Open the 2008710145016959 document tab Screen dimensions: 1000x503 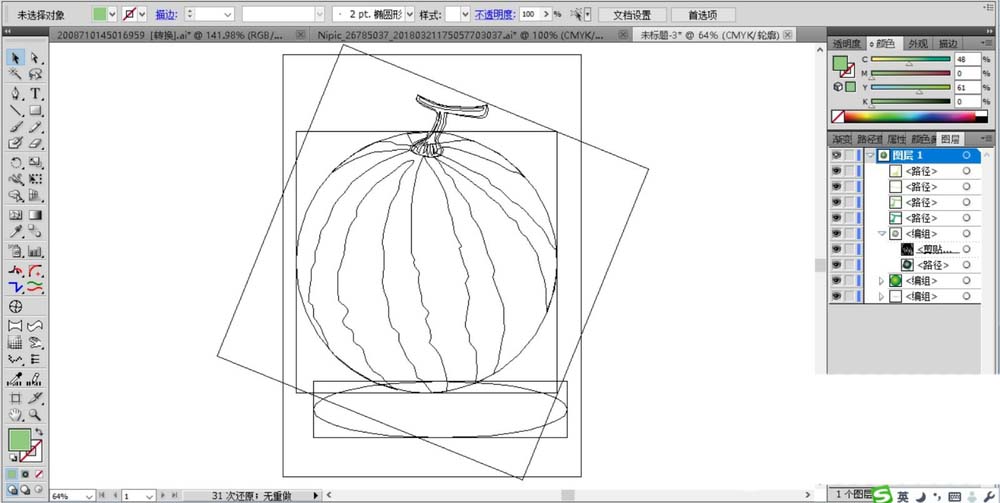point(170,35)
